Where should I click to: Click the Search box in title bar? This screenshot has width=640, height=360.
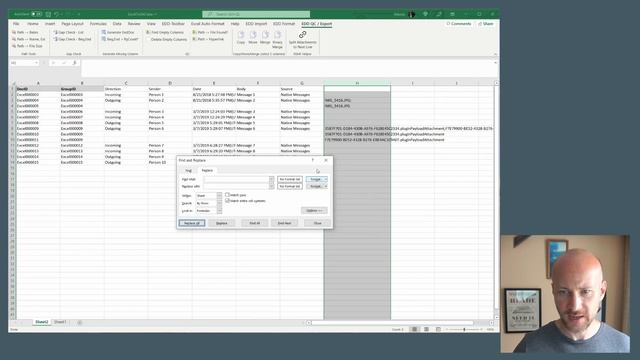256,14
